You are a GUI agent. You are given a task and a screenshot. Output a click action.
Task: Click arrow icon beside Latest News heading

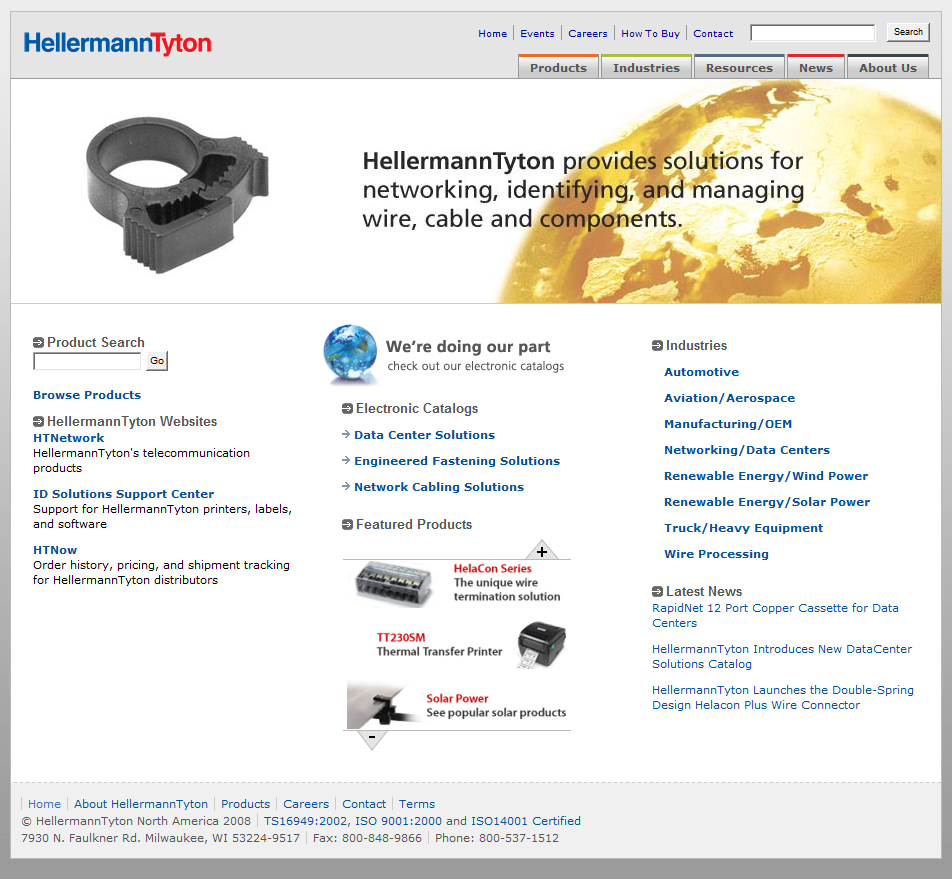[x=657, y=591]
